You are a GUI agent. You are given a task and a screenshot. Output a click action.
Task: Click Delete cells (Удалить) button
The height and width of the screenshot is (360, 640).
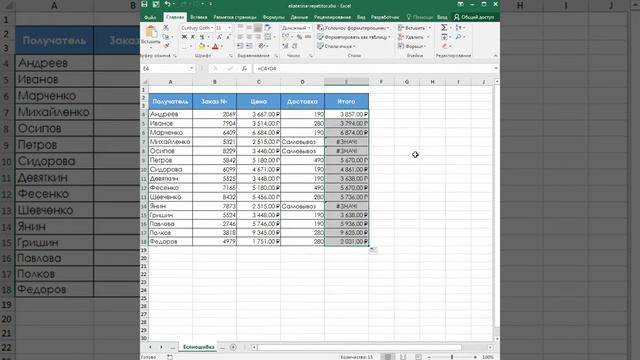[413, 37]
